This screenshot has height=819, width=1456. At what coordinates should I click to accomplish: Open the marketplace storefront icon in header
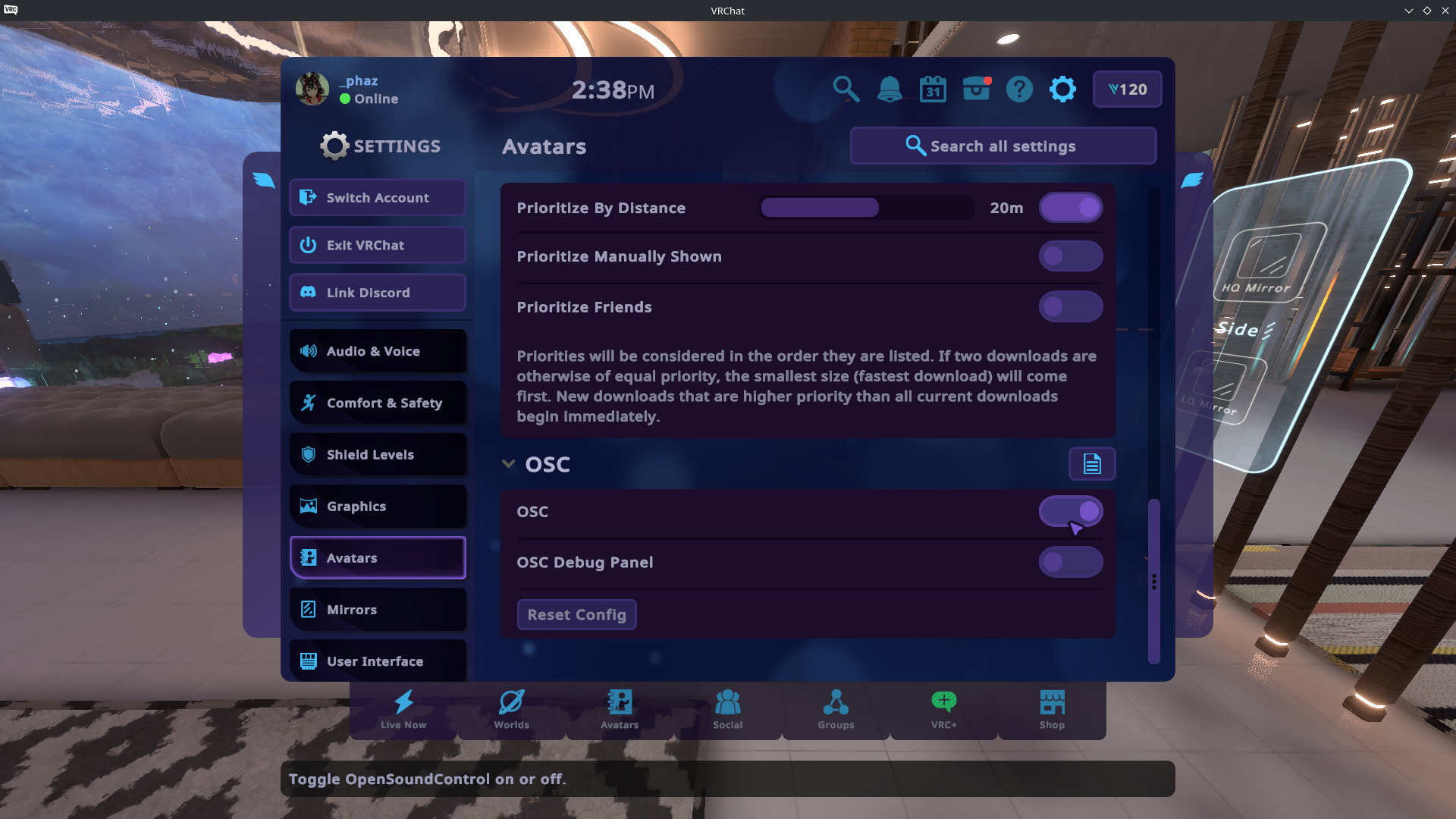point(976,89)
